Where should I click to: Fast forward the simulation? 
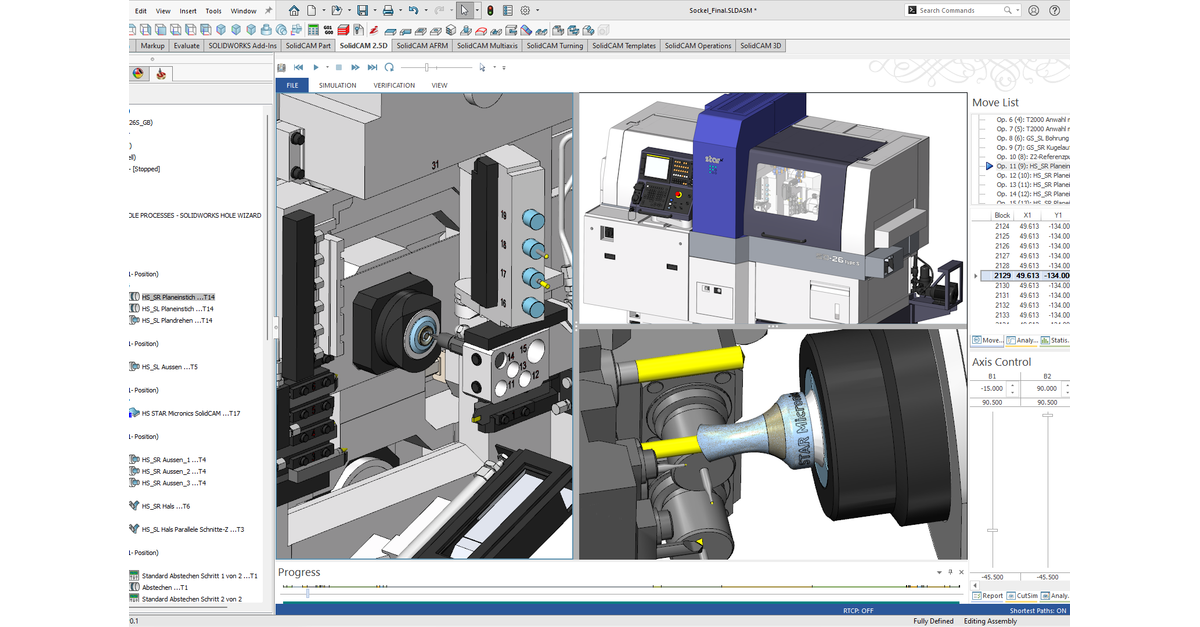coord(355,67)
